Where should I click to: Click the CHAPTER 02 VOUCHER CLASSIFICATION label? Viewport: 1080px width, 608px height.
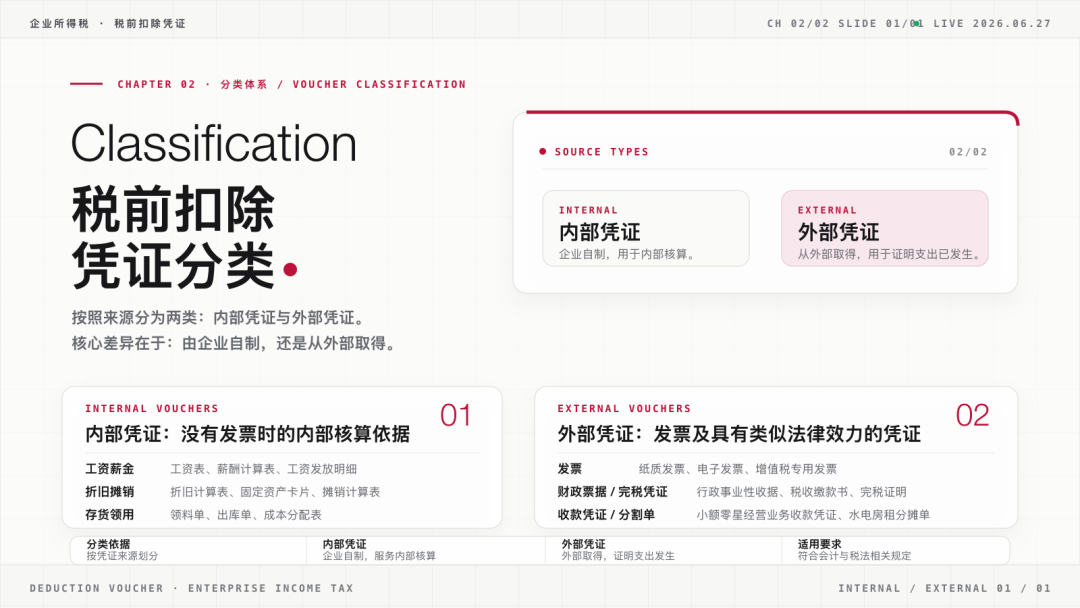[x=291, y=84]
